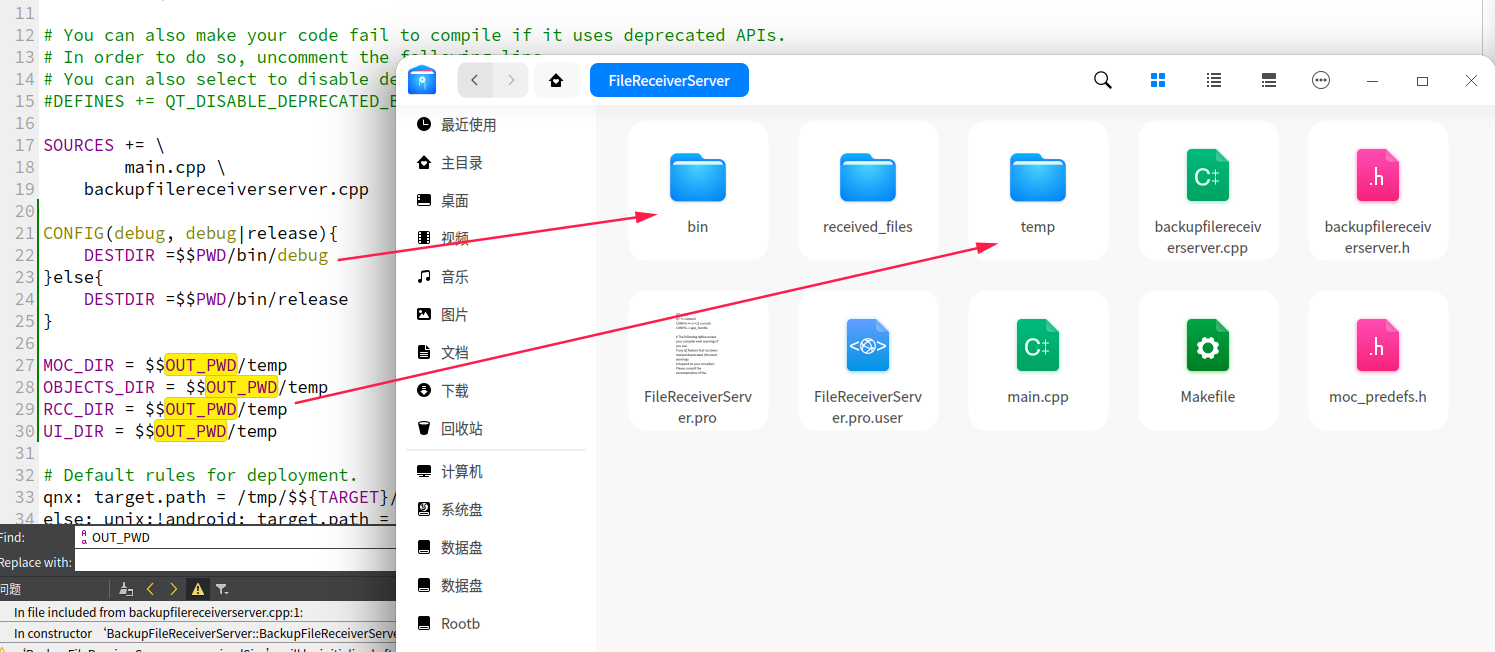Open the issues filter dropdown
The height and width of the screenshot is (652, 1495).
pos(222,590)
